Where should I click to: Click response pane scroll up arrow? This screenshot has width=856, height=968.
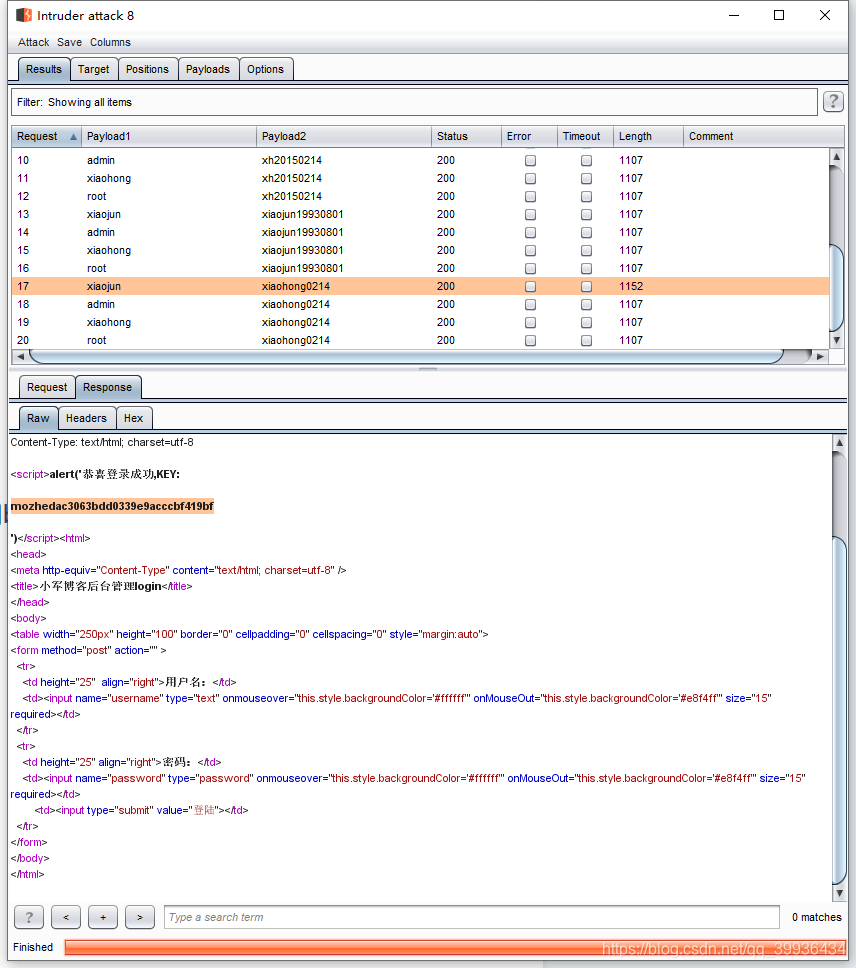839,442
